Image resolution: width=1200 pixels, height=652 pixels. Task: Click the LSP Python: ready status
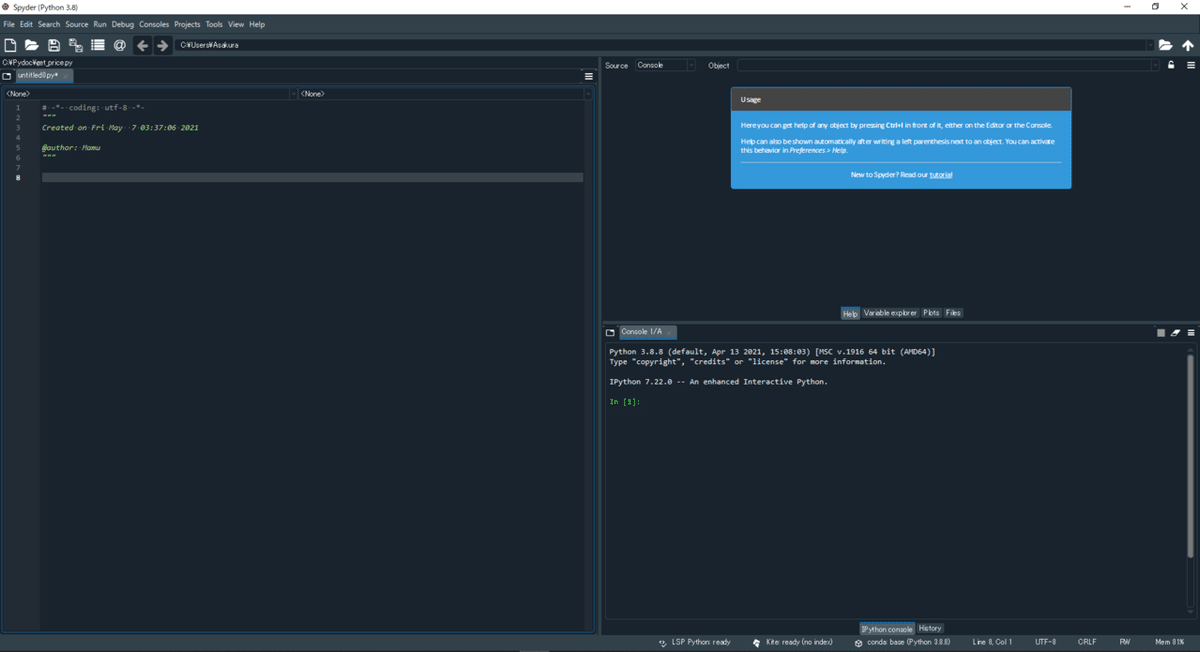tap(695, 642)
